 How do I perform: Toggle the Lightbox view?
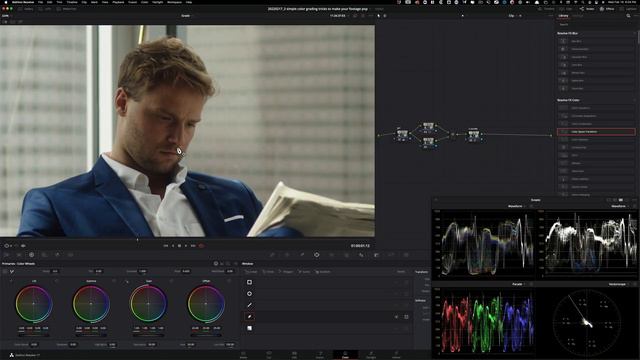[x=629, y=9]
